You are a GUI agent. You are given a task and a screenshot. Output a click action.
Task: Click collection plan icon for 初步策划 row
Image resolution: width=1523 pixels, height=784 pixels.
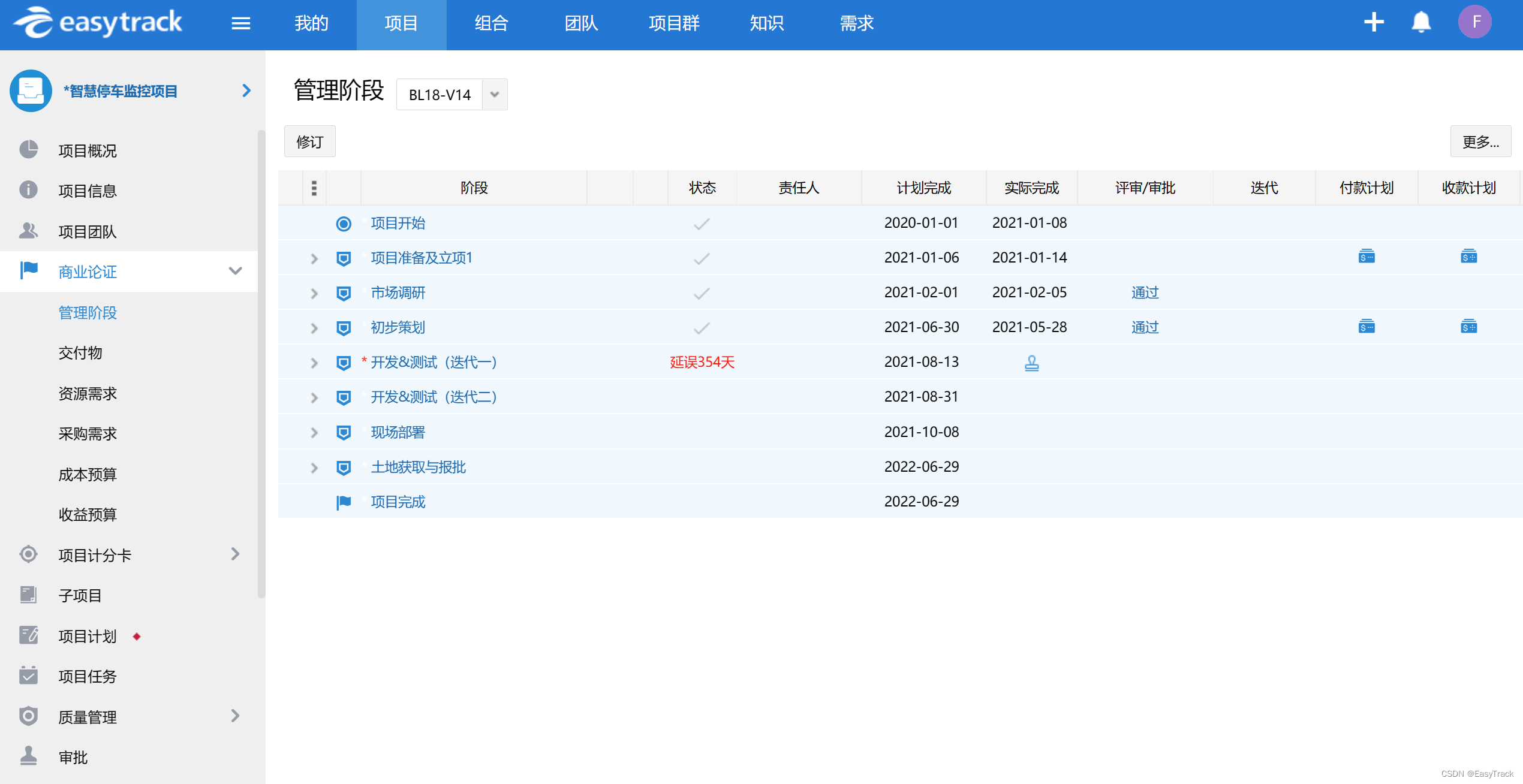click(x=1468, y=327)
